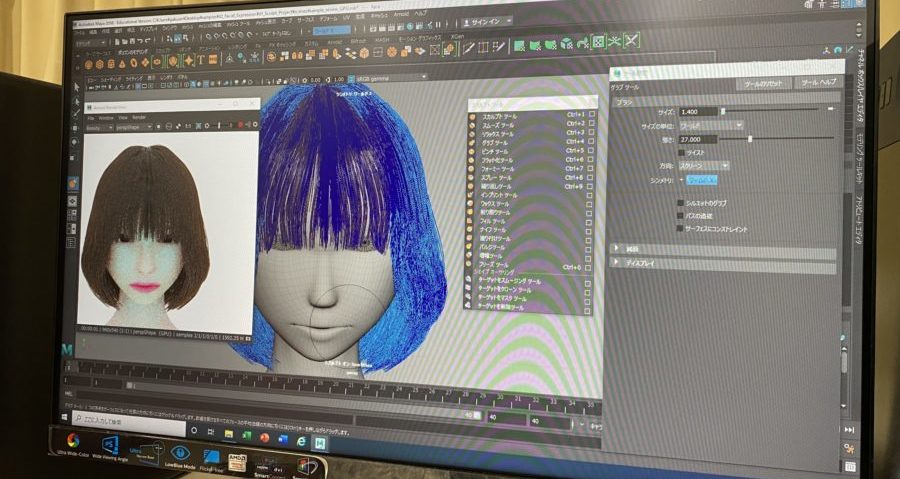
Task: Enable the Twist checkbox in brush settings
Action: [x=682, y=152]
